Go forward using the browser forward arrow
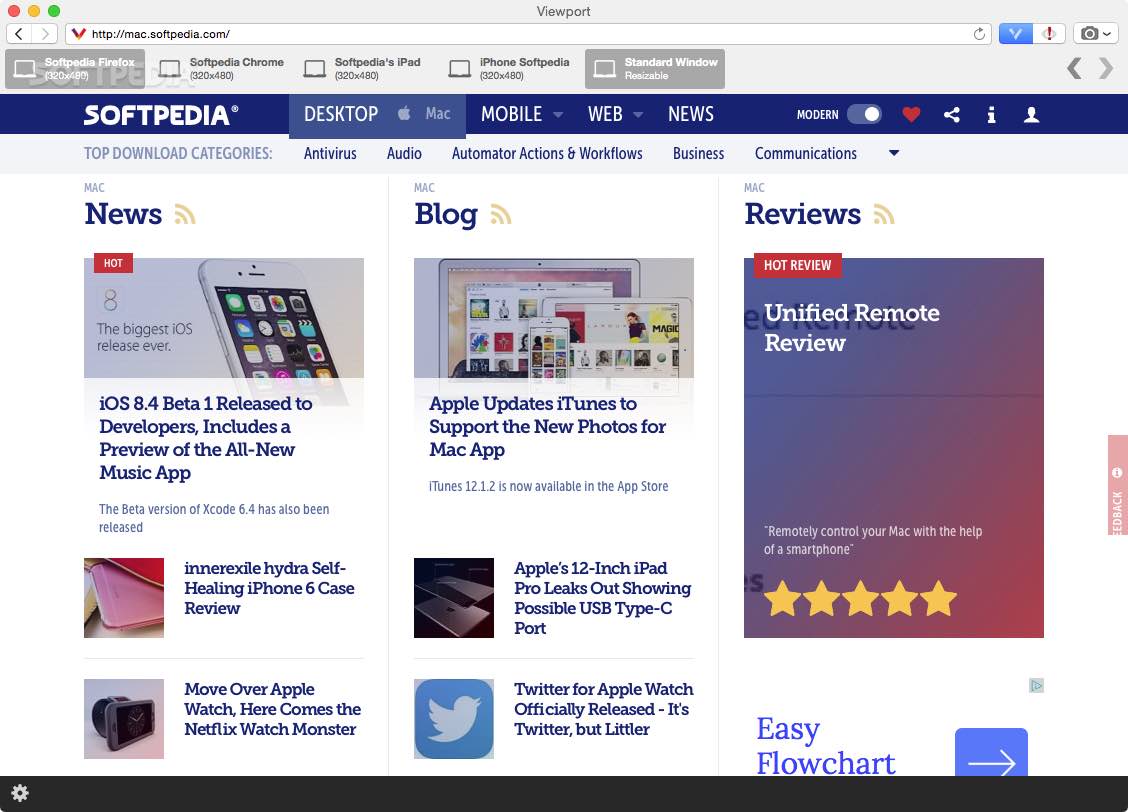 tap(45, 34)
